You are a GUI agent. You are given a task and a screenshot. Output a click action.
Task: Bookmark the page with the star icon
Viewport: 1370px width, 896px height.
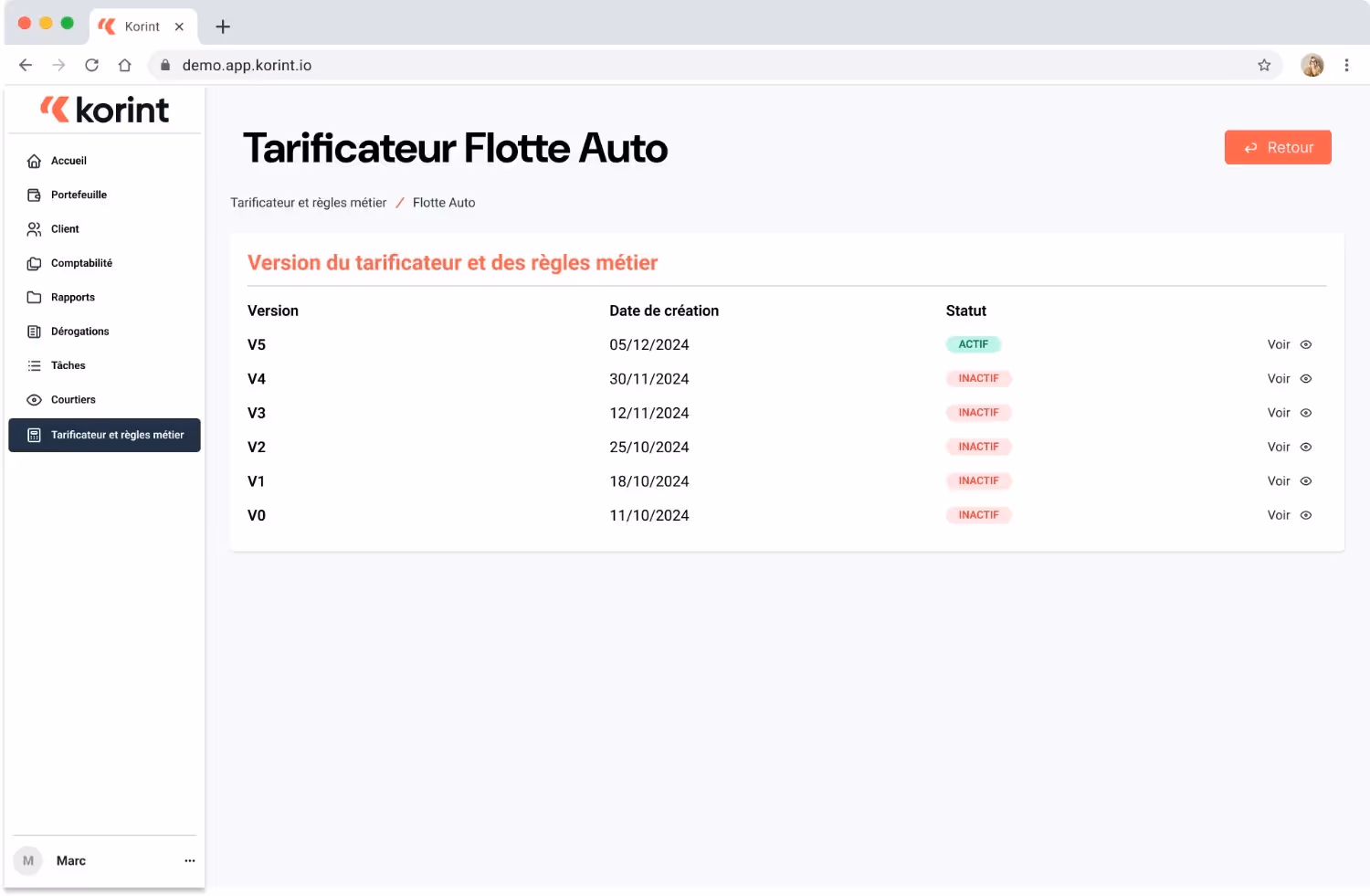(x=1264, y=65)
